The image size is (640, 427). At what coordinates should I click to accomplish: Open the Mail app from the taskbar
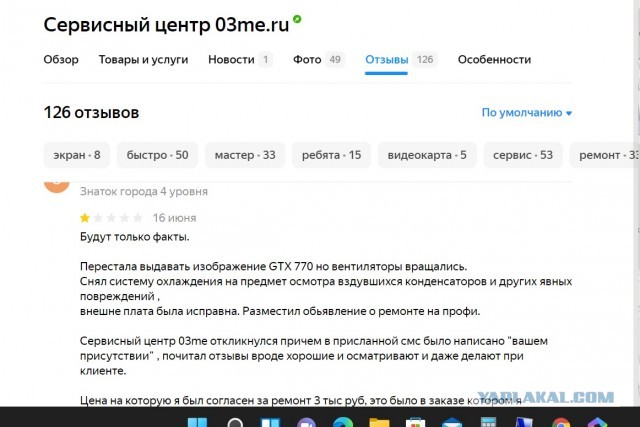pos(452,422)
